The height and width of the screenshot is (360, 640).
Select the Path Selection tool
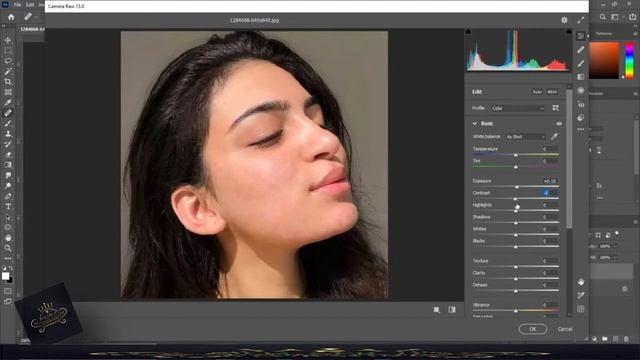(x=8, y=217)
